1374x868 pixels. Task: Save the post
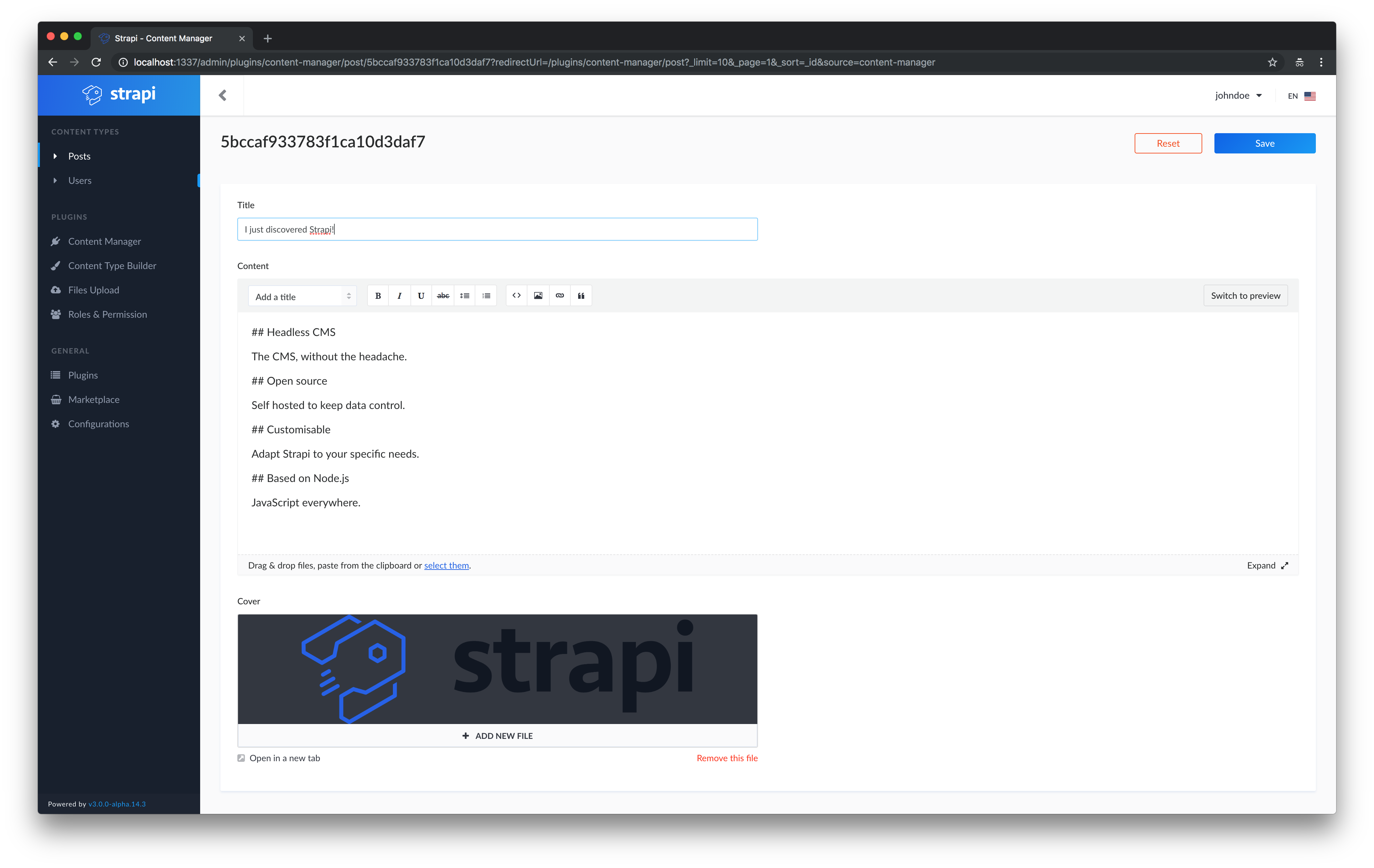coord(1264,143)
